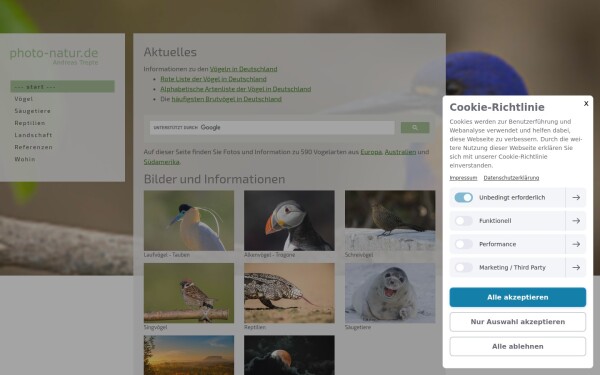This screenshot has height=375, width=600.
Task: Follow the Europa link
Action: point(371,152)
